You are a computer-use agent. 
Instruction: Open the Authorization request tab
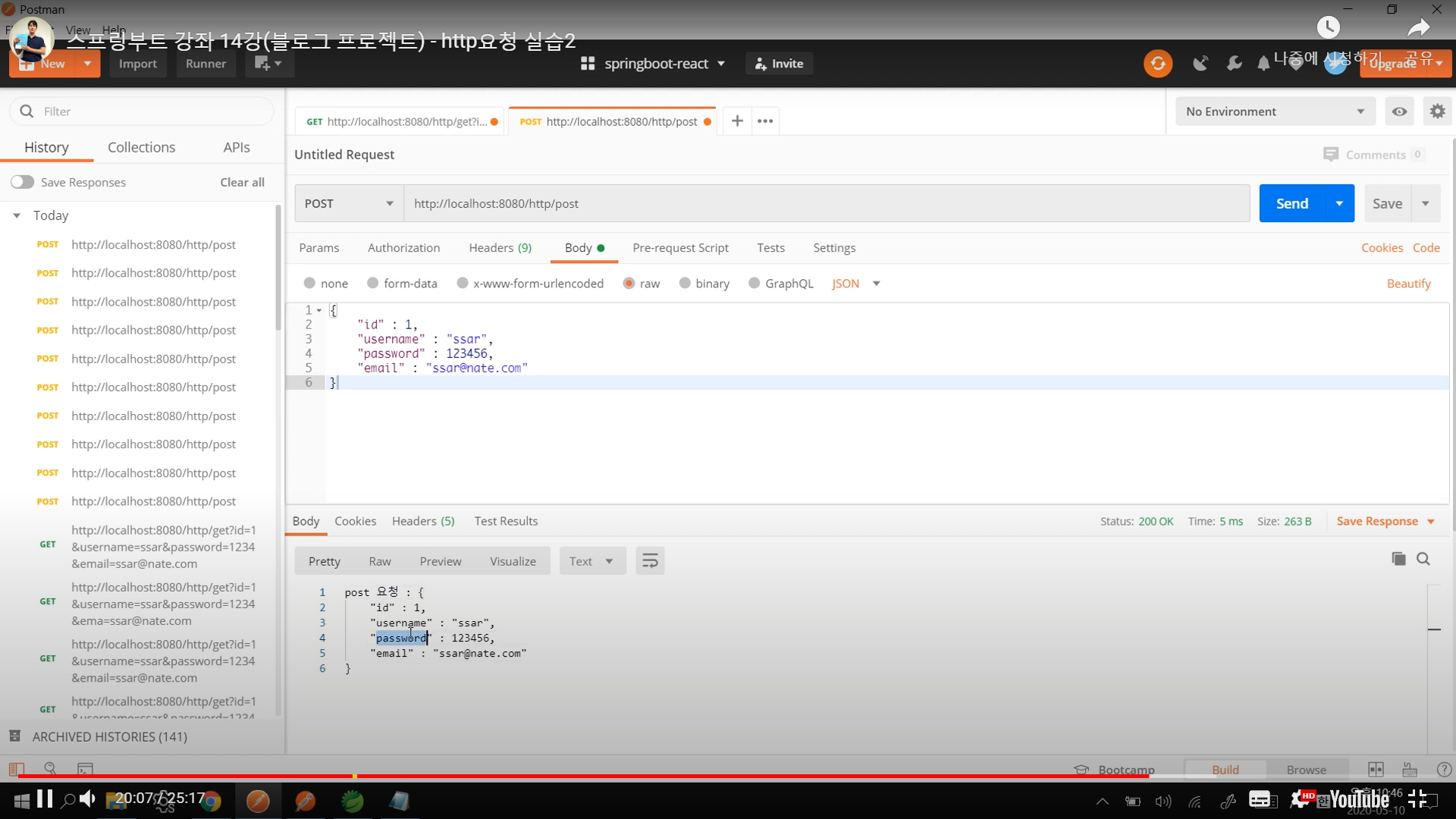point(403,248)
